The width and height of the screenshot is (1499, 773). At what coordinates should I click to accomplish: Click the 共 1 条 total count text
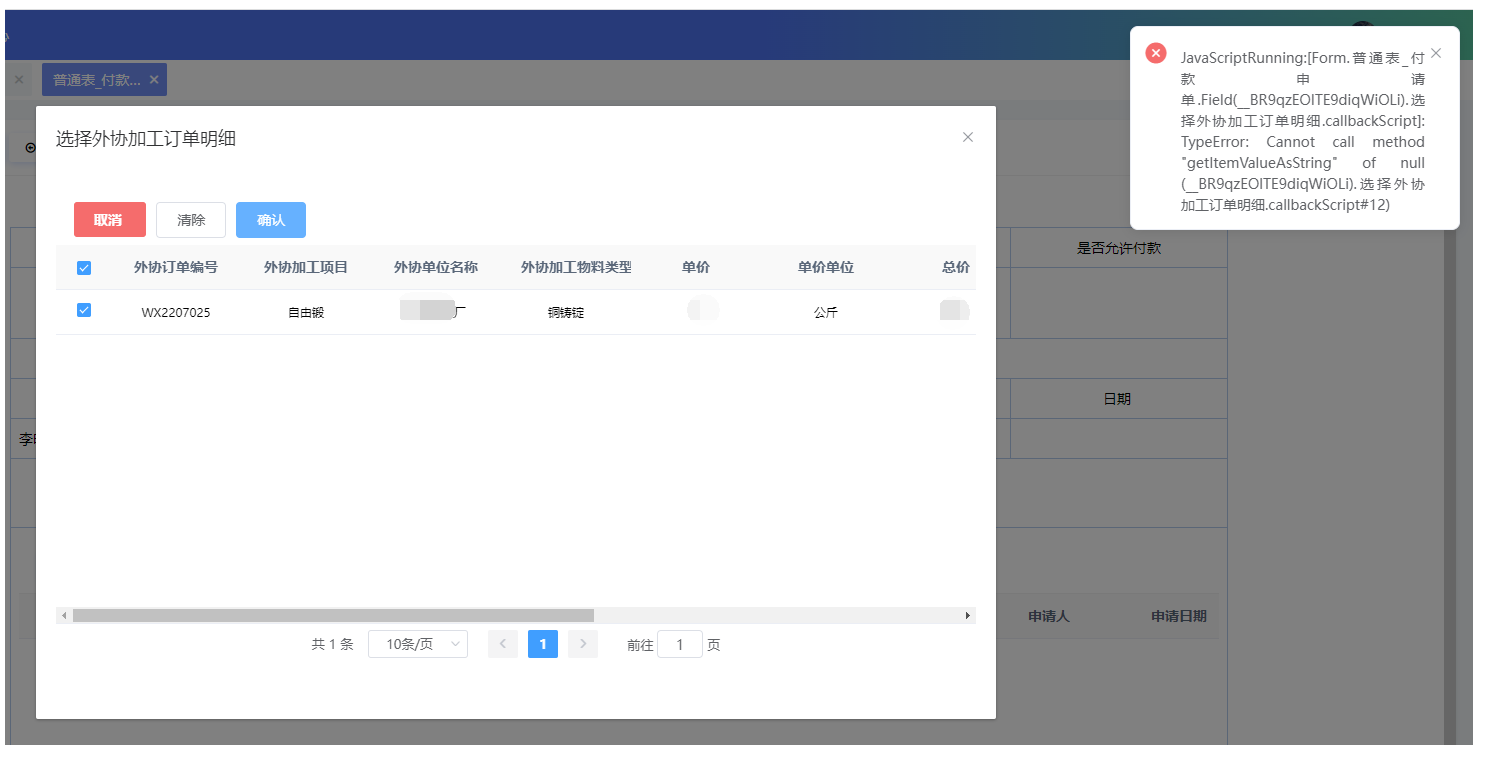pyautogui.click(x=333, y=645)
